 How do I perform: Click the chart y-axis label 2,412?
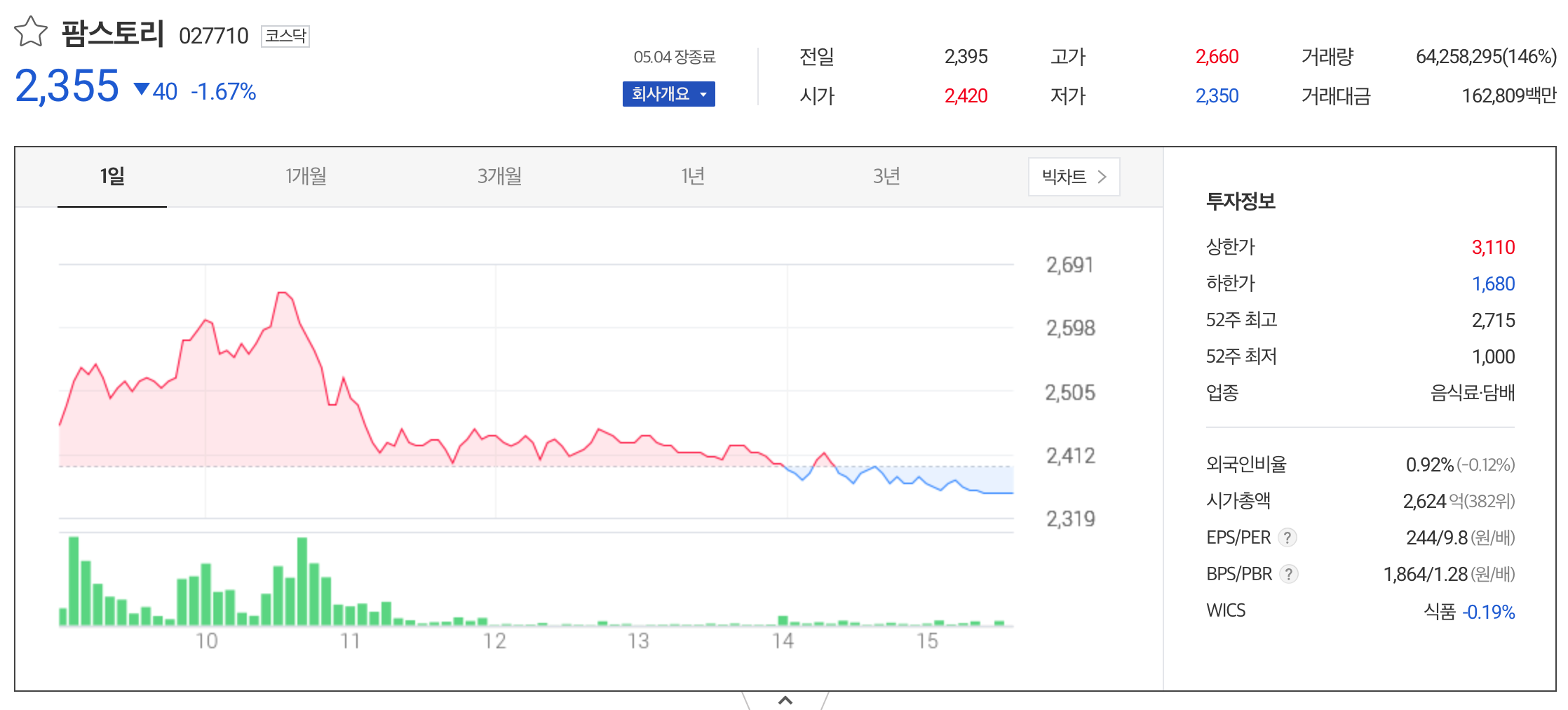tap(1070, 456)
